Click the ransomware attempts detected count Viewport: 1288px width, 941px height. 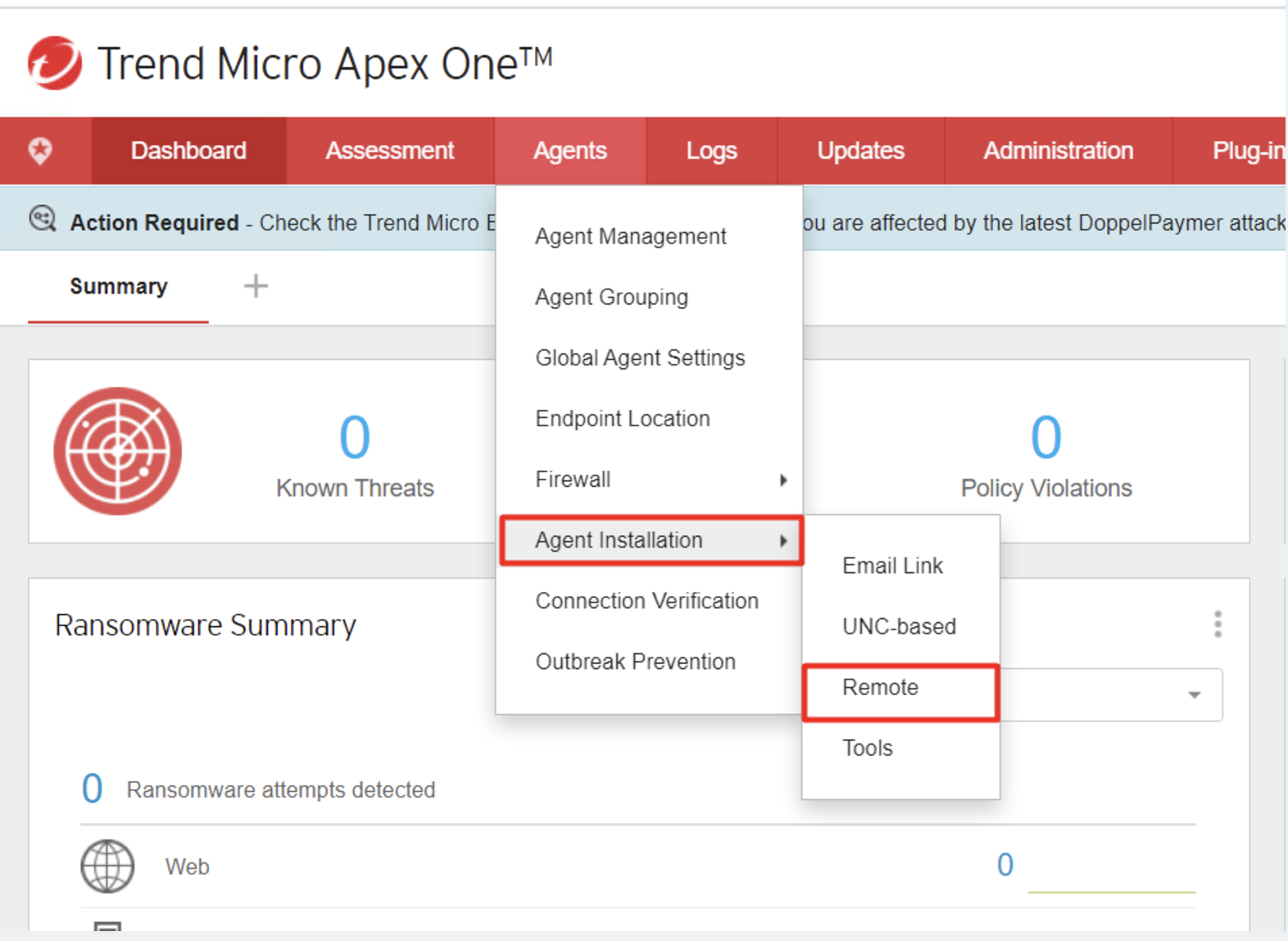click(92, 789)
